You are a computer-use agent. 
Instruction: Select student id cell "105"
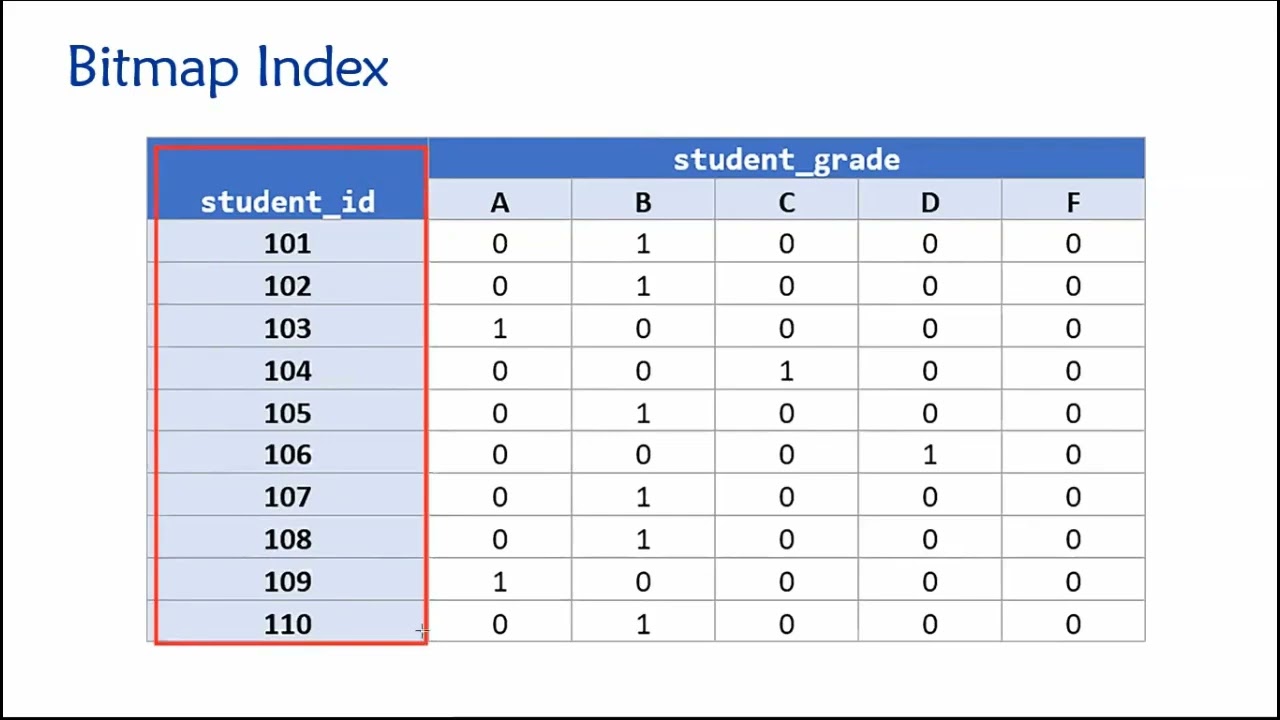click(288, 412)
